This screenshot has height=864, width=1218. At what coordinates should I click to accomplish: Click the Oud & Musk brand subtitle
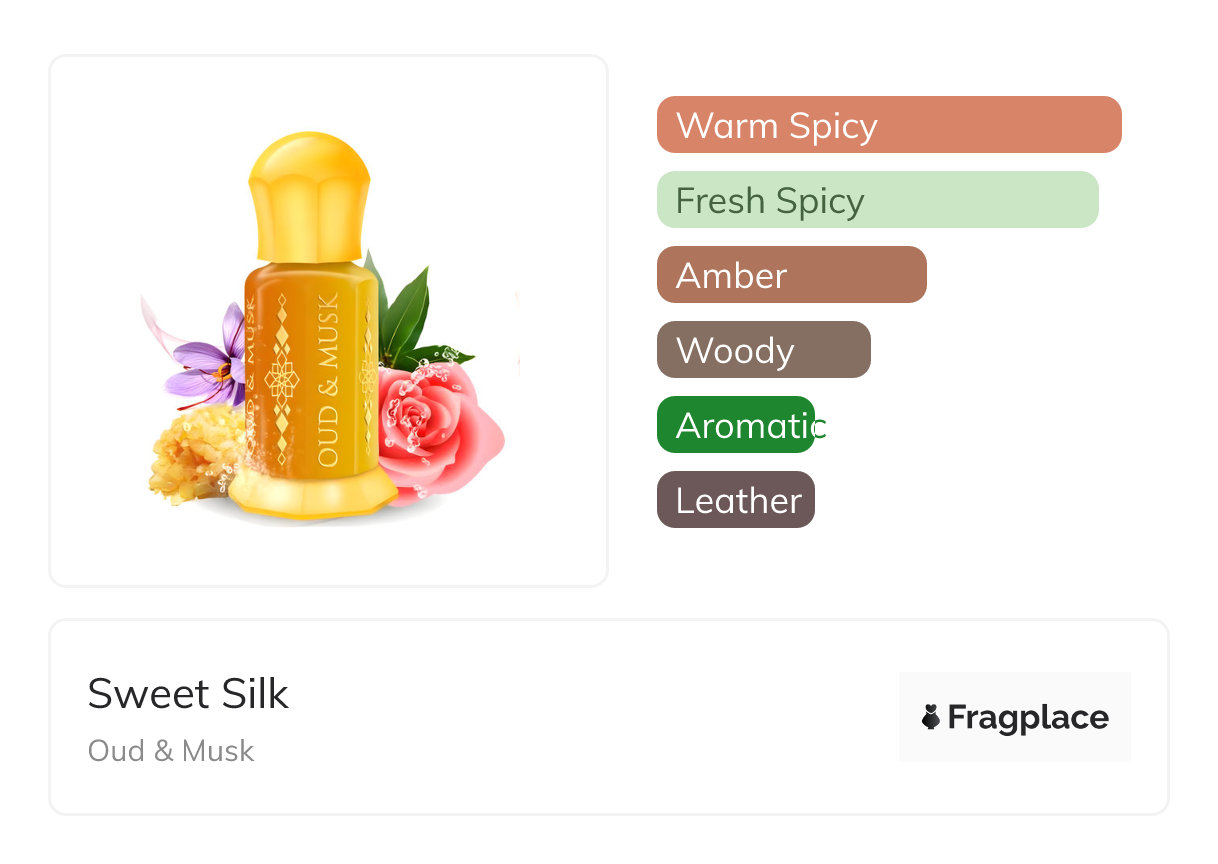(x=171, y=751)
